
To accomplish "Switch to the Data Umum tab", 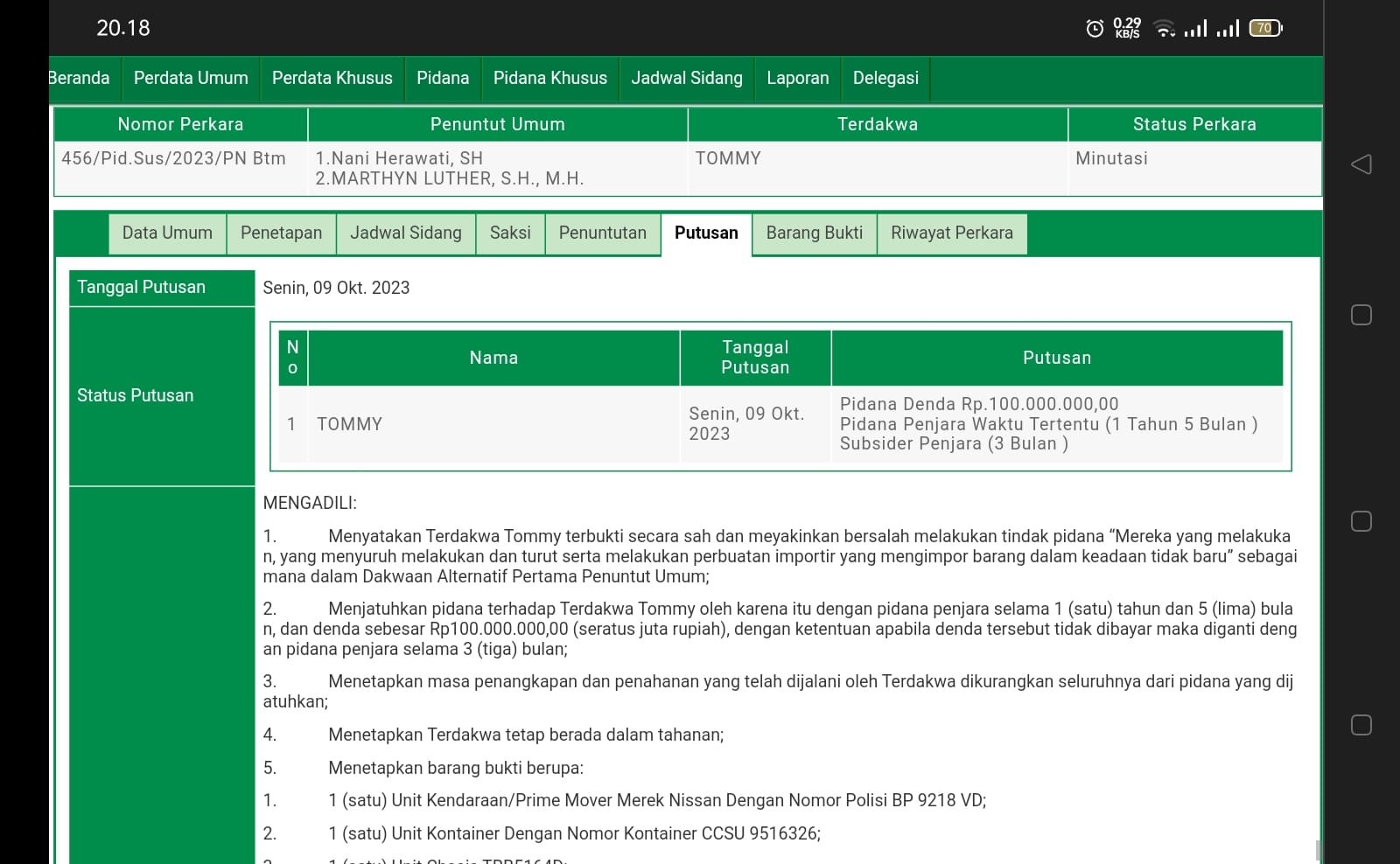I will pos(167,233).
